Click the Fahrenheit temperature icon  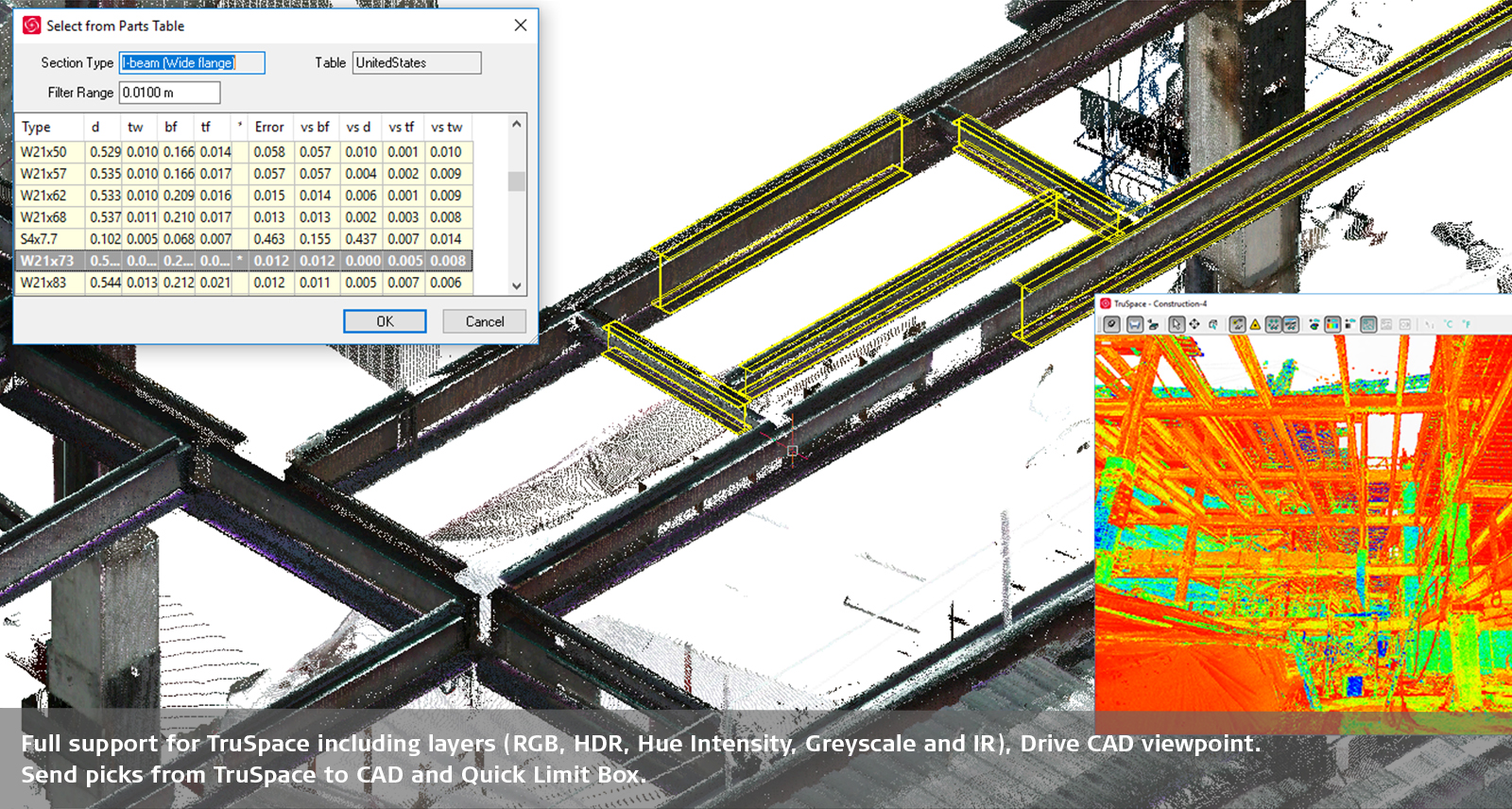click(1467, 324)
